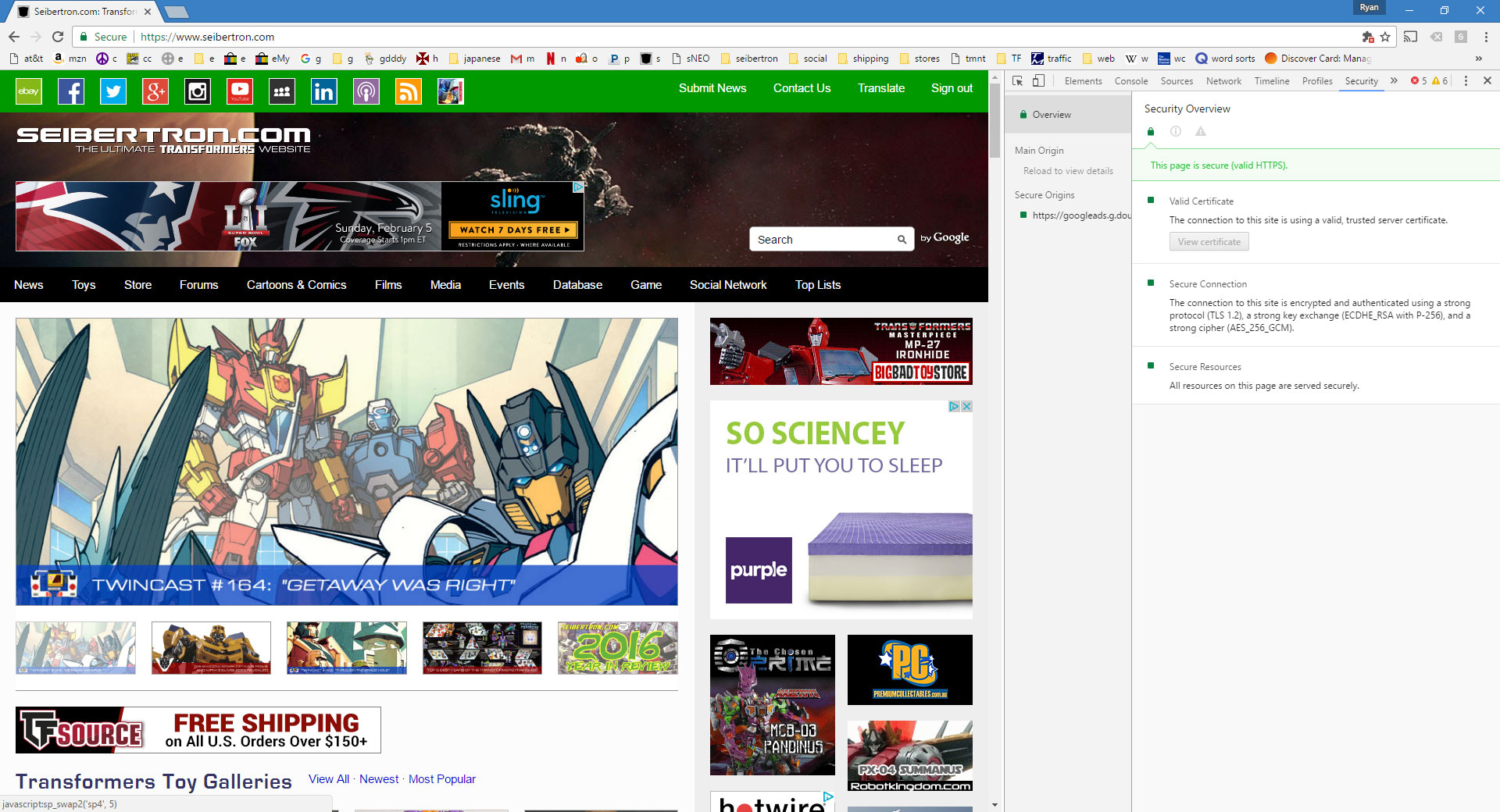Expand the hidden bookmarks overflow chevron

click(x=1478, y=59)
